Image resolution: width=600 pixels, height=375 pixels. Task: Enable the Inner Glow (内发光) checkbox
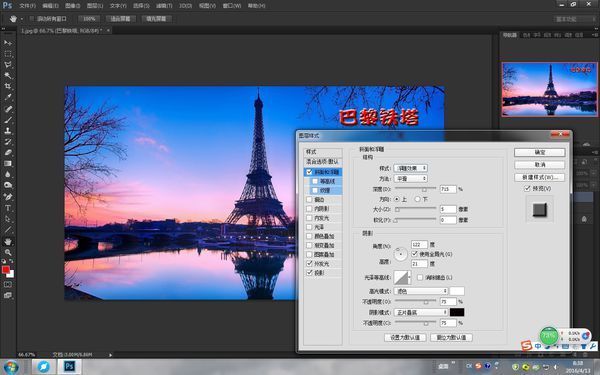(309, 218)
